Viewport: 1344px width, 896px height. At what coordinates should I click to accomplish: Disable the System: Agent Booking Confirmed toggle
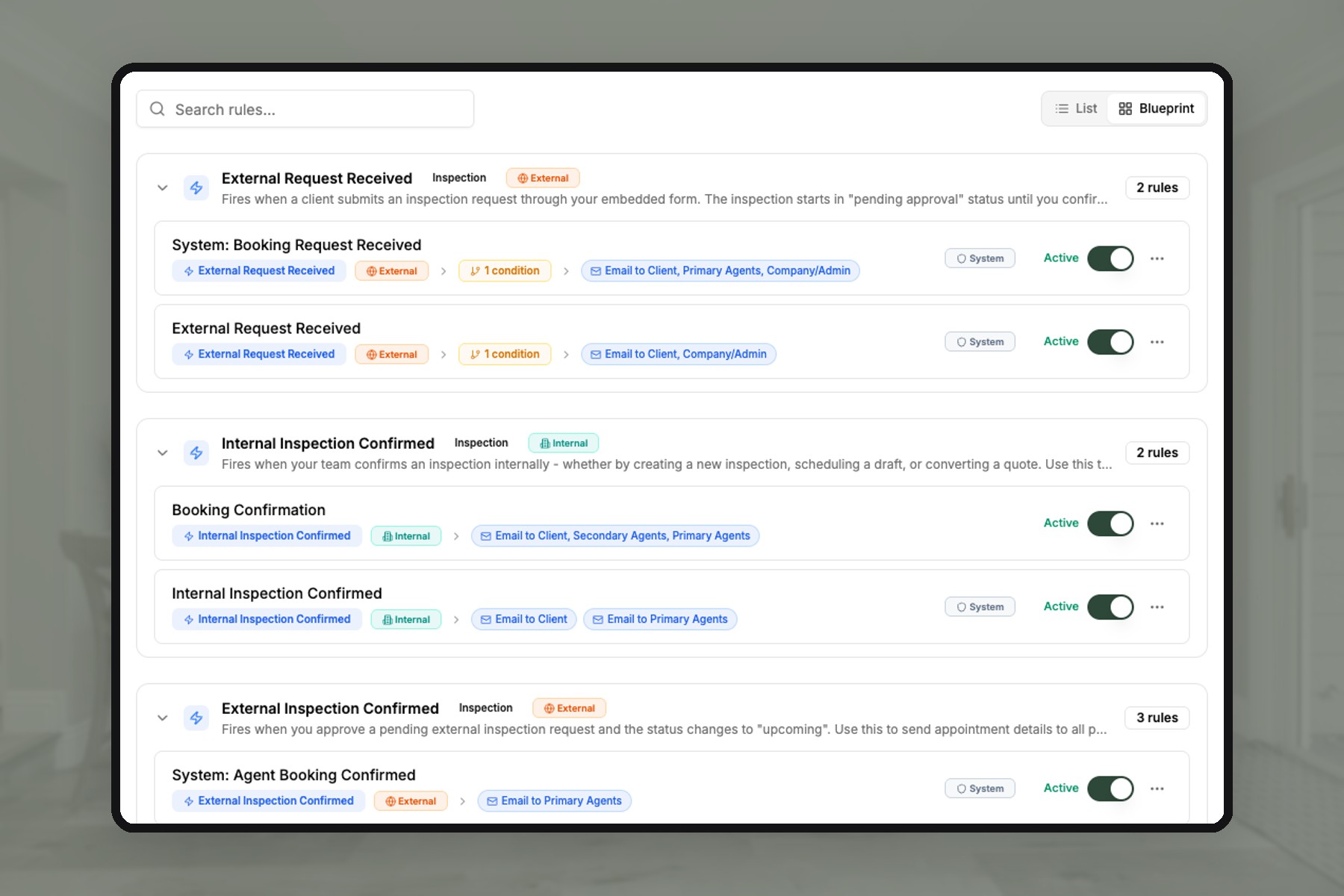tap(1110, 788)
